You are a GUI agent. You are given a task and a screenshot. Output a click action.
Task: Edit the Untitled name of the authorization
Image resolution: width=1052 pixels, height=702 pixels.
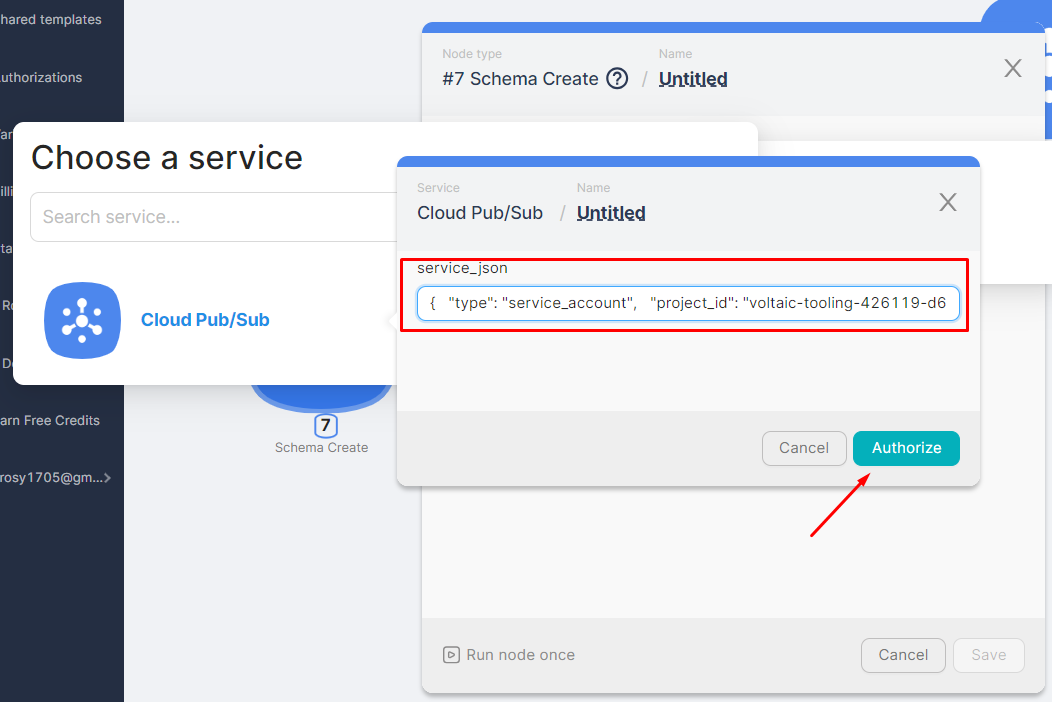(x=611, y=213)
